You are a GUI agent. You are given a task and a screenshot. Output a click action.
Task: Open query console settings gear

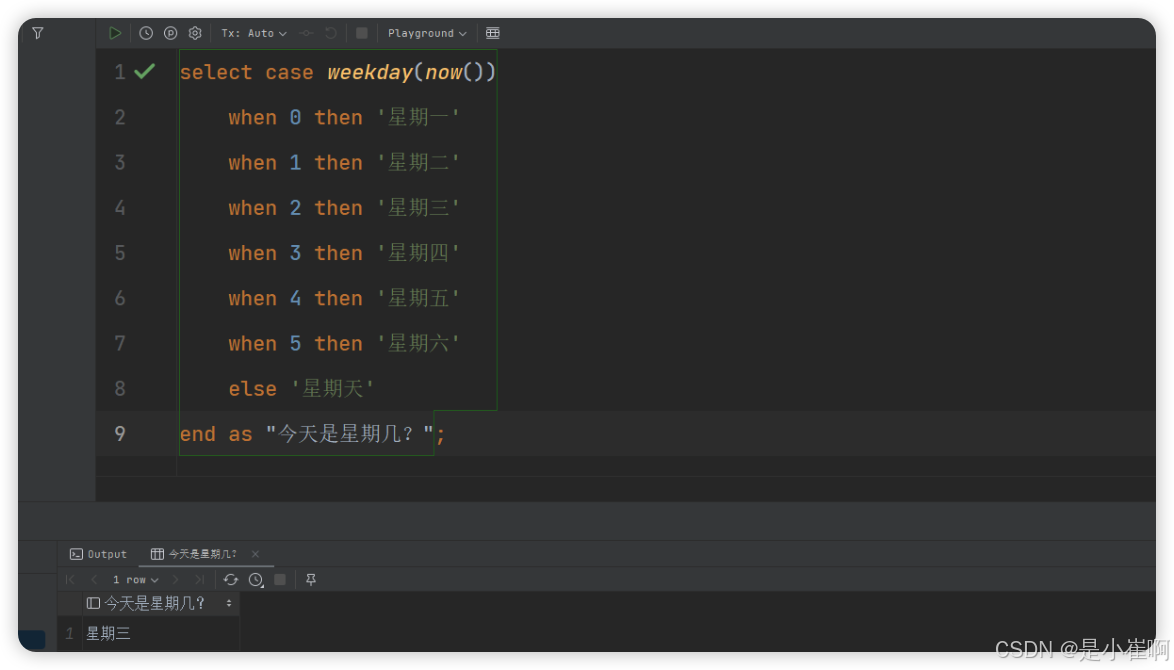click(x=195, y=33)
